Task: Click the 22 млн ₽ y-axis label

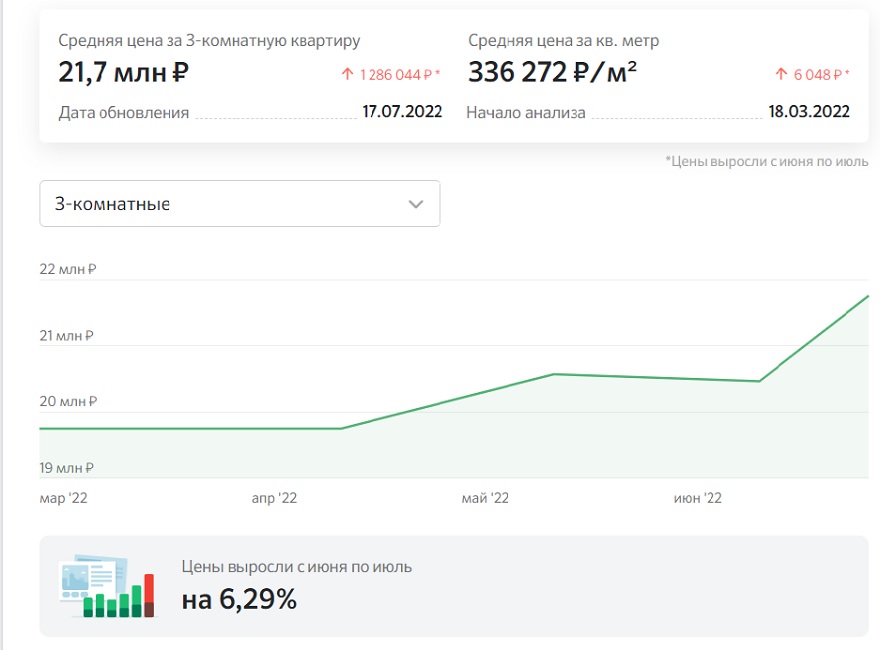Action: [68, 269]
